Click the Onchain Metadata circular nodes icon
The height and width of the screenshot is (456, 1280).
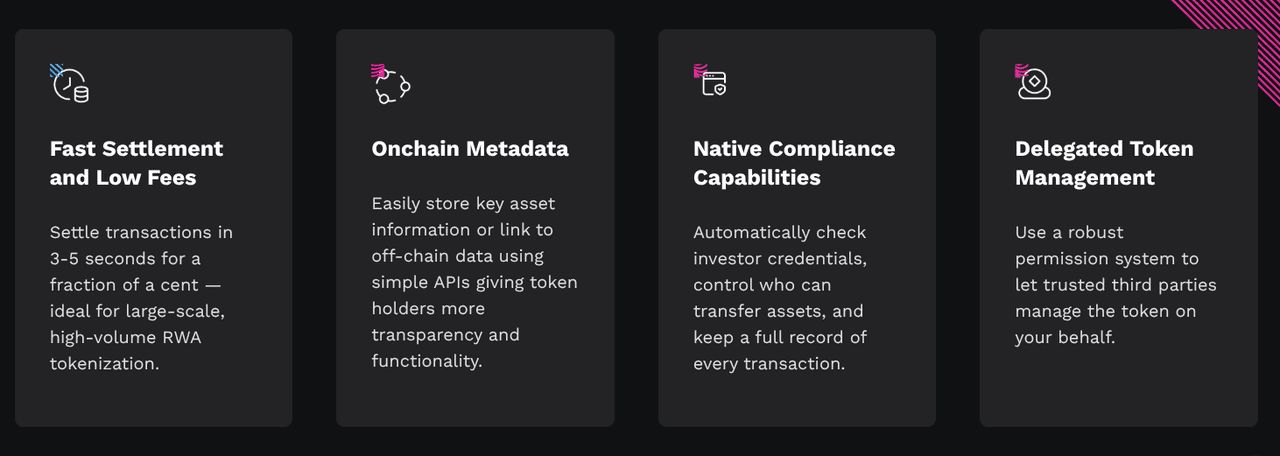coord(391,85)
